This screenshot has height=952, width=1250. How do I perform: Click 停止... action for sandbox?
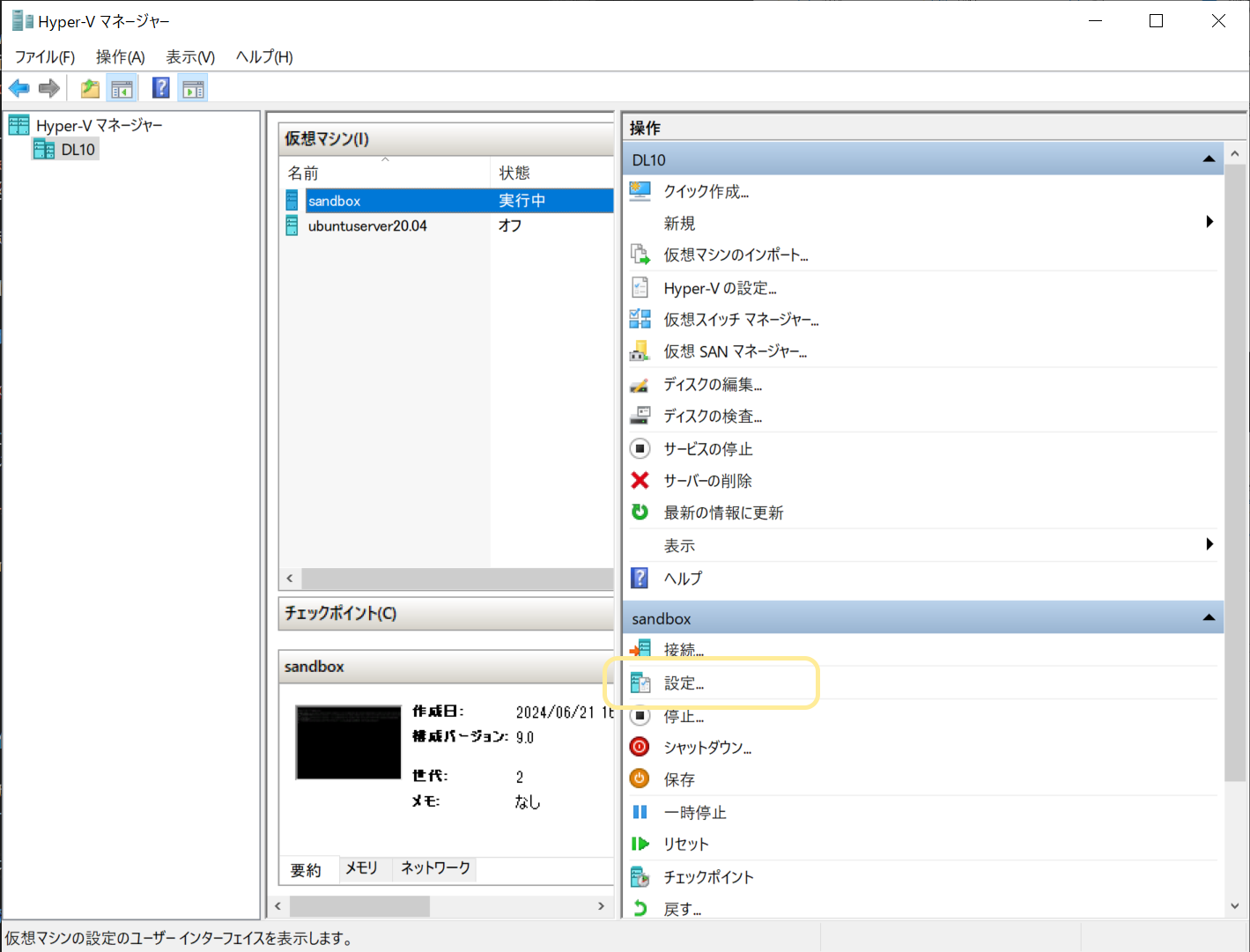(684, 716)
